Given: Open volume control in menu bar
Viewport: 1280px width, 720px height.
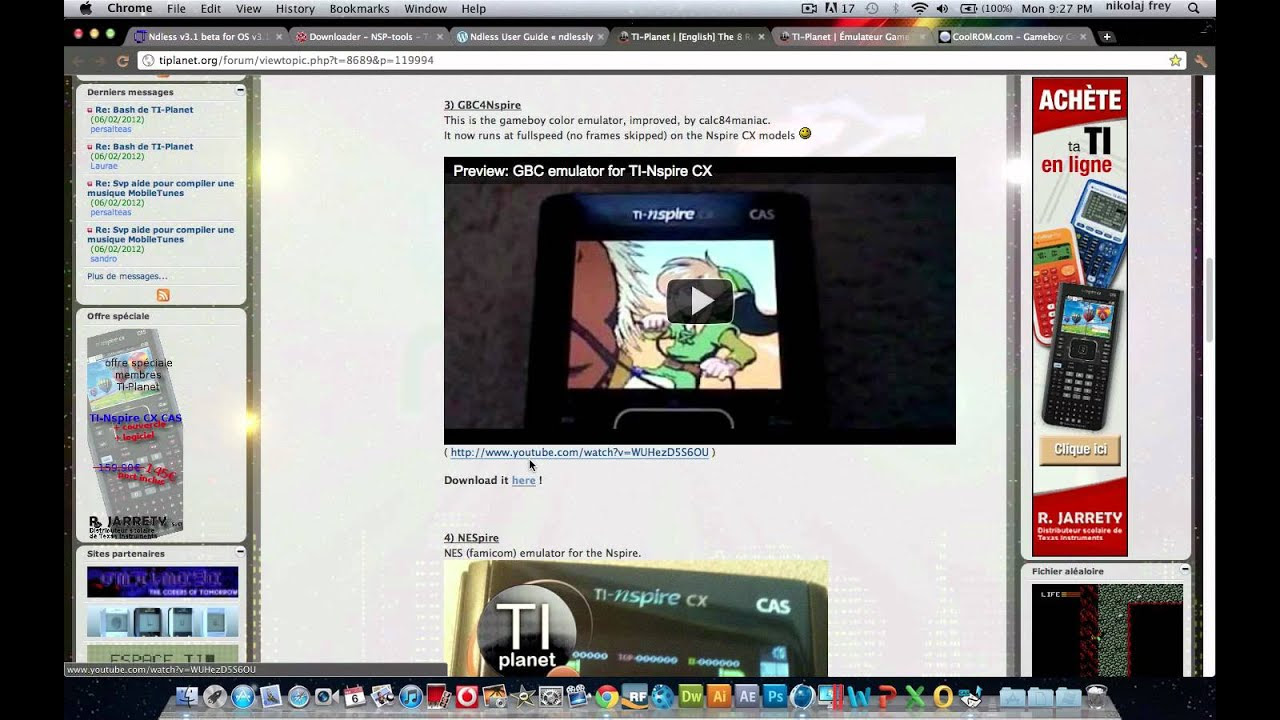Looking at the screenshot, I should tap(942, 8).
